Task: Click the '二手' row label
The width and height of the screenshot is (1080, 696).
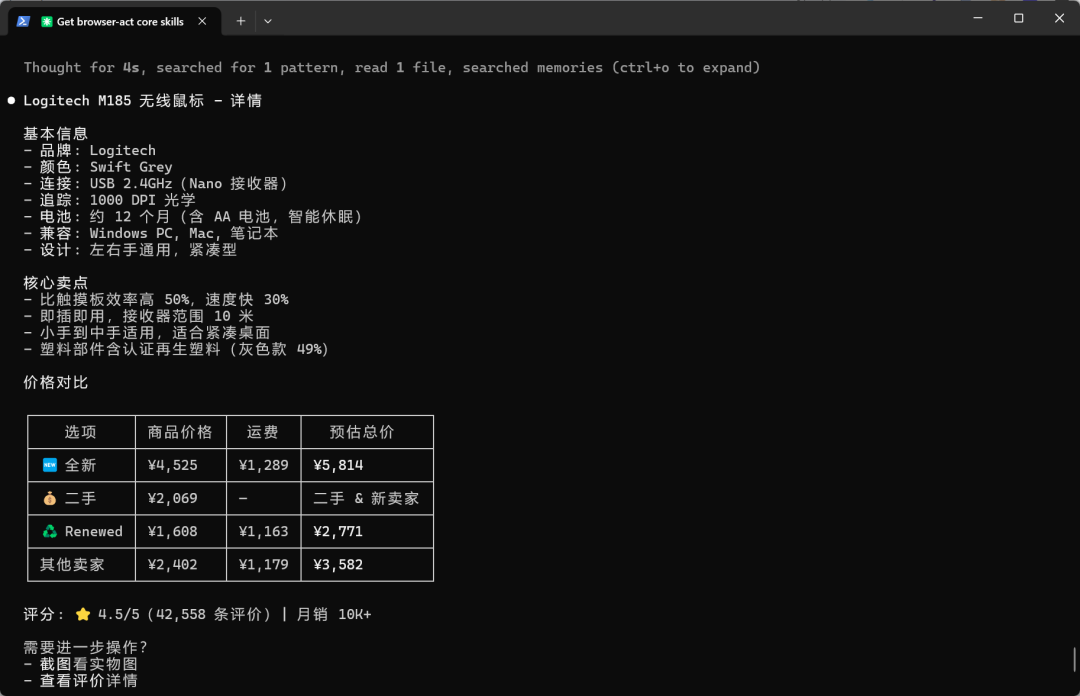Action: tap(81, 498)
